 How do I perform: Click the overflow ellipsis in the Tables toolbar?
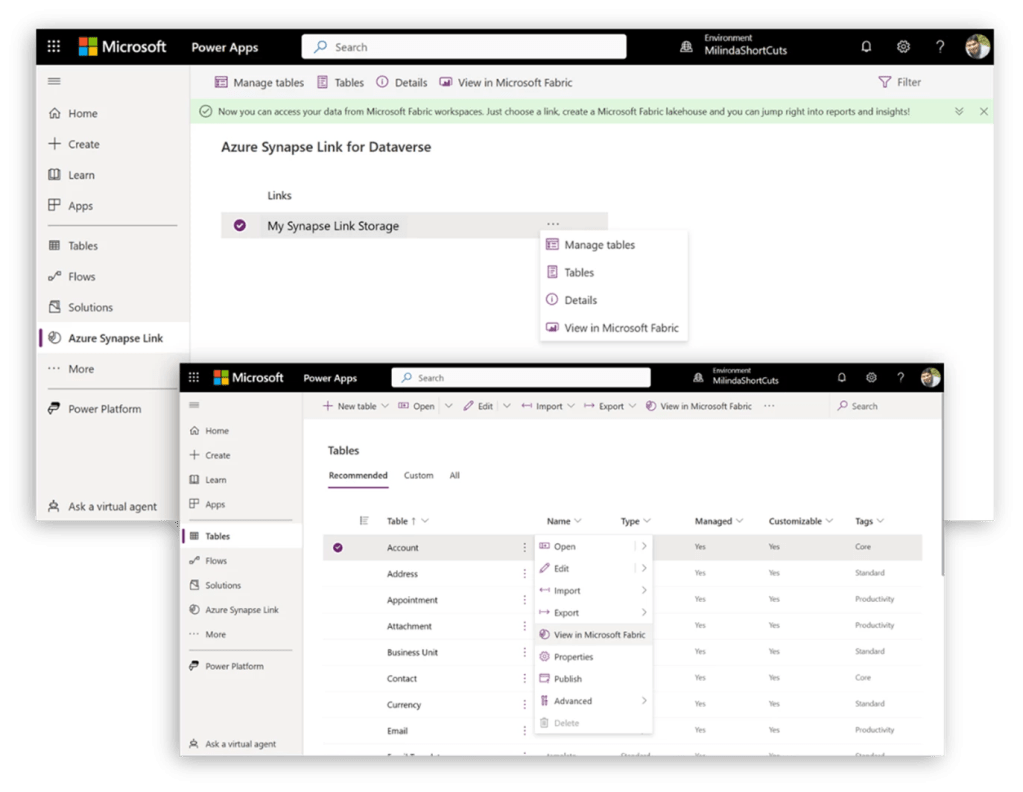(x=768, y=406)
